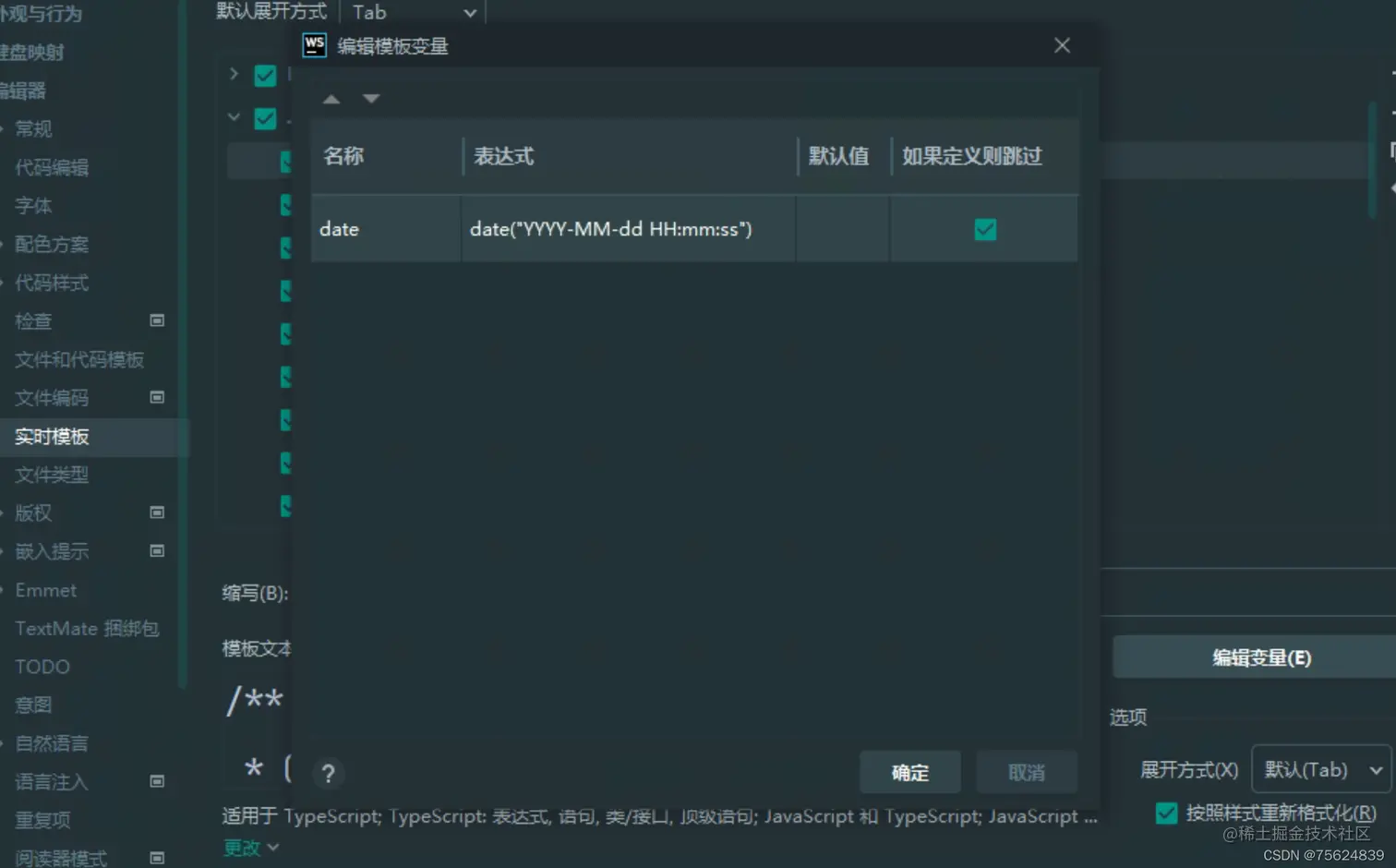The width and height of the screenshot is (1396, 868).
Task: Click the modified-settings icon beside 语言注入
Action: point(157,781)
